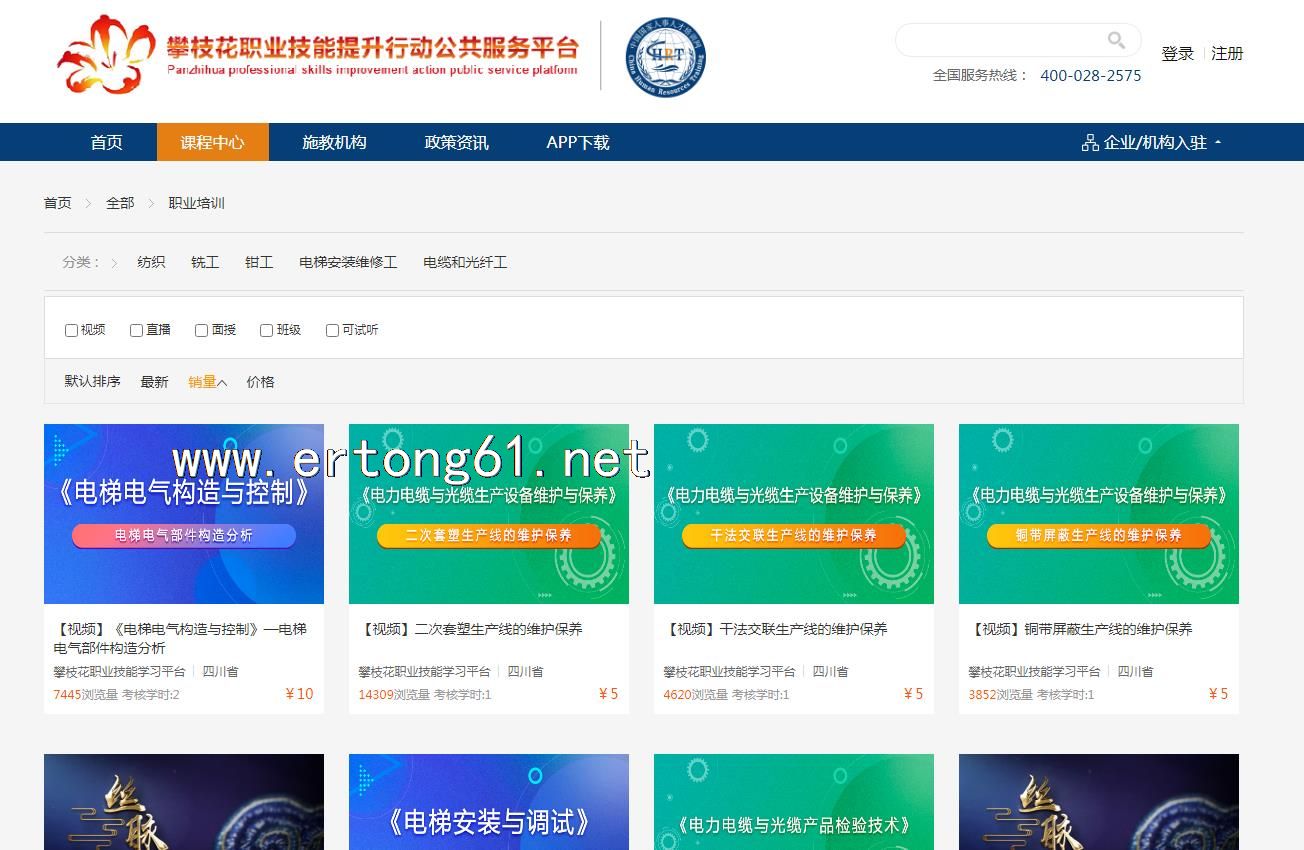Click the Panzhihua platform flower logo
Viewport: 1304px width, 850px height.
[106, 55]
